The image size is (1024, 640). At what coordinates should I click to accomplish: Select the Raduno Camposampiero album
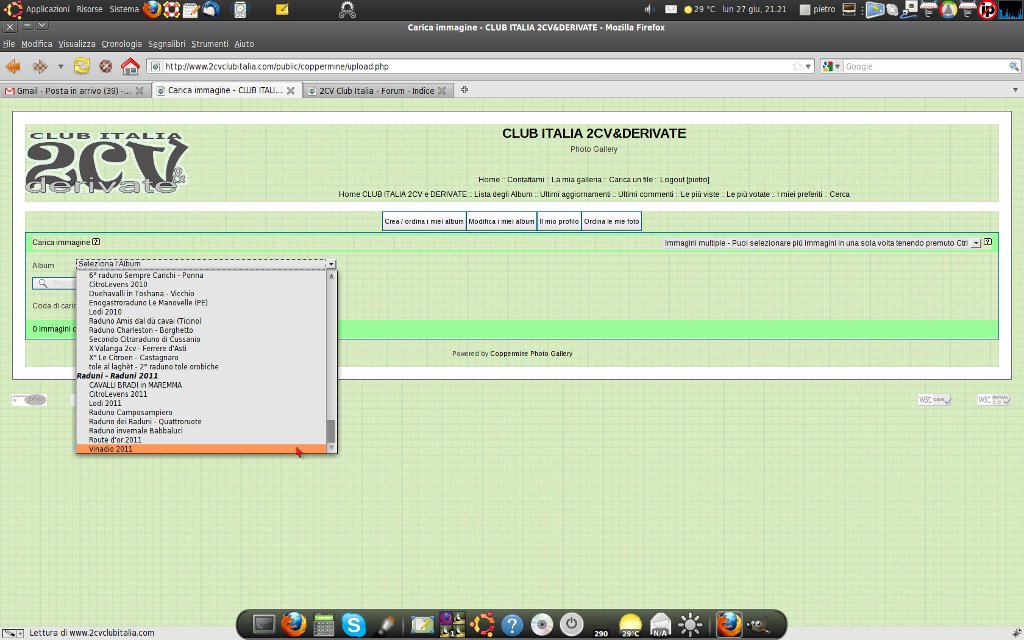pyautogui.click(x=201, y=412)
